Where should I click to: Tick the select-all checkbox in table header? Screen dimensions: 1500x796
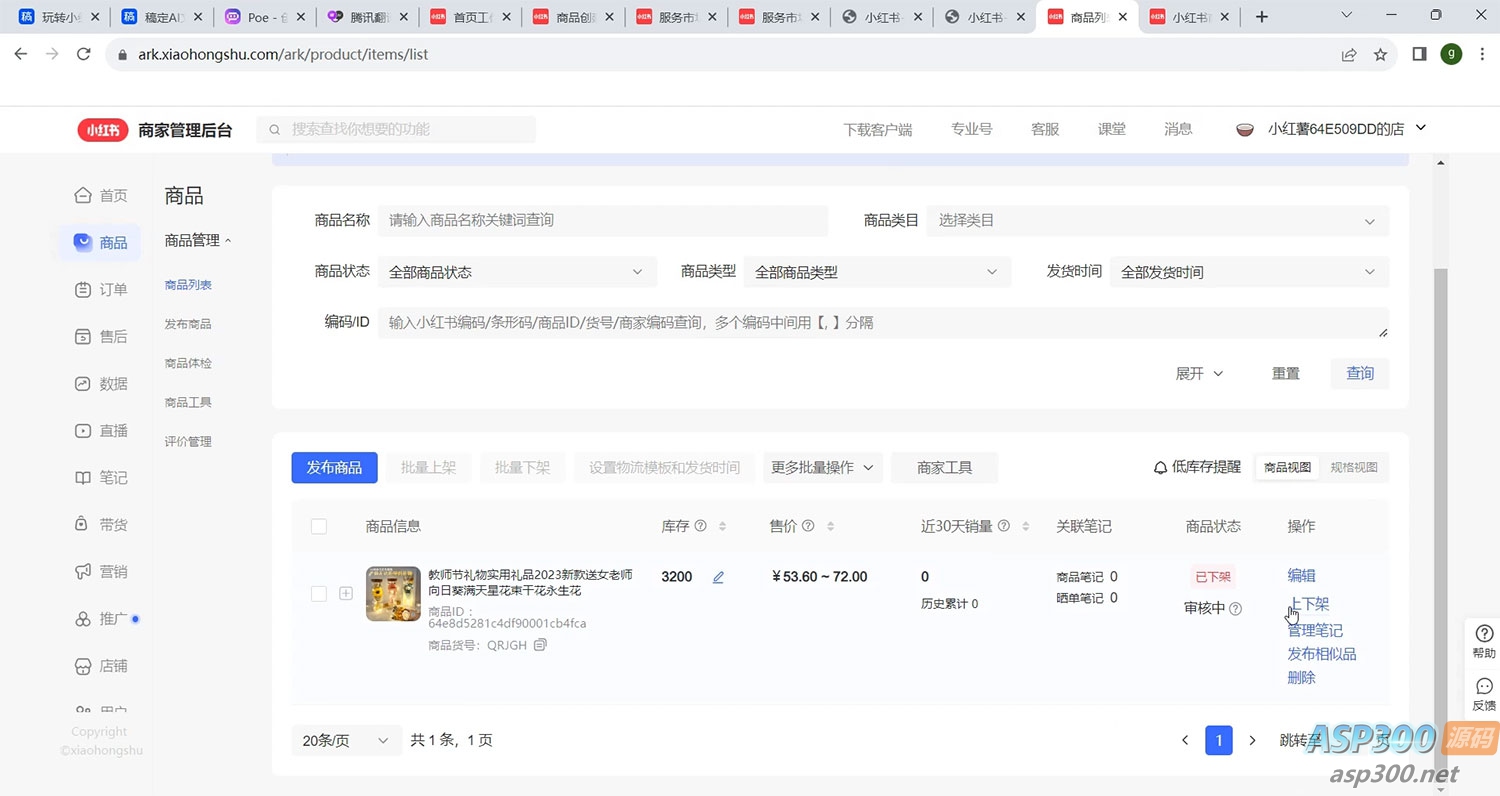click(x=319, y=526)
